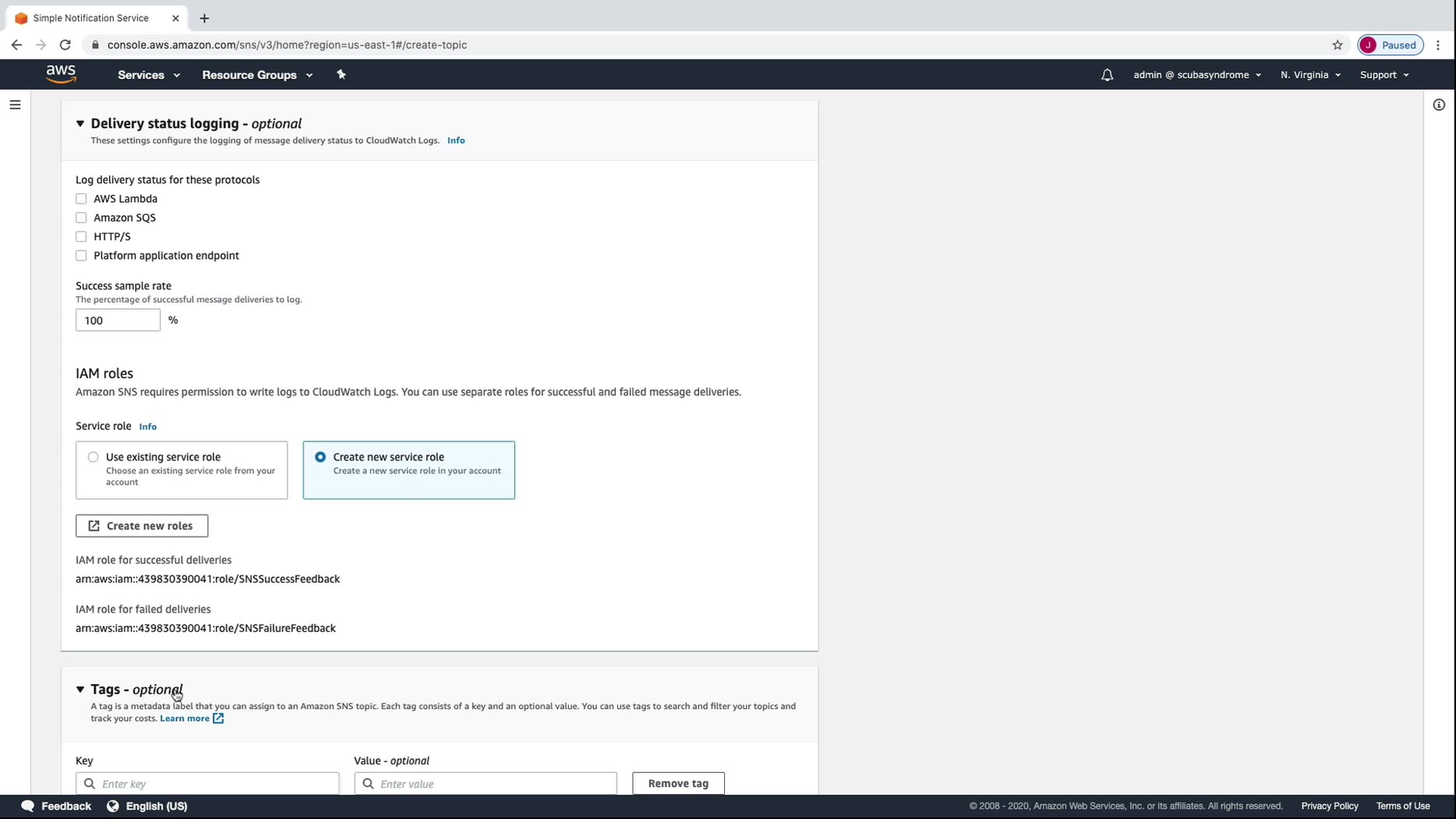Enable Amazon SQS delivery logging

(81, 218)
